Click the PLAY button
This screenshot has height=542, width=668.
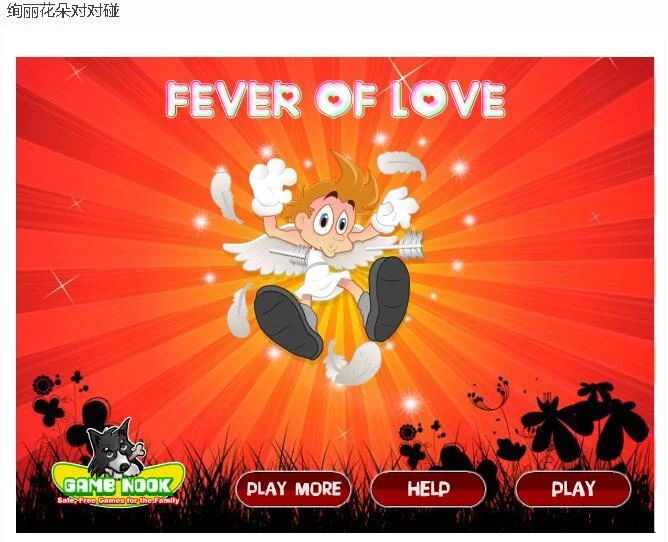[573, 489]
